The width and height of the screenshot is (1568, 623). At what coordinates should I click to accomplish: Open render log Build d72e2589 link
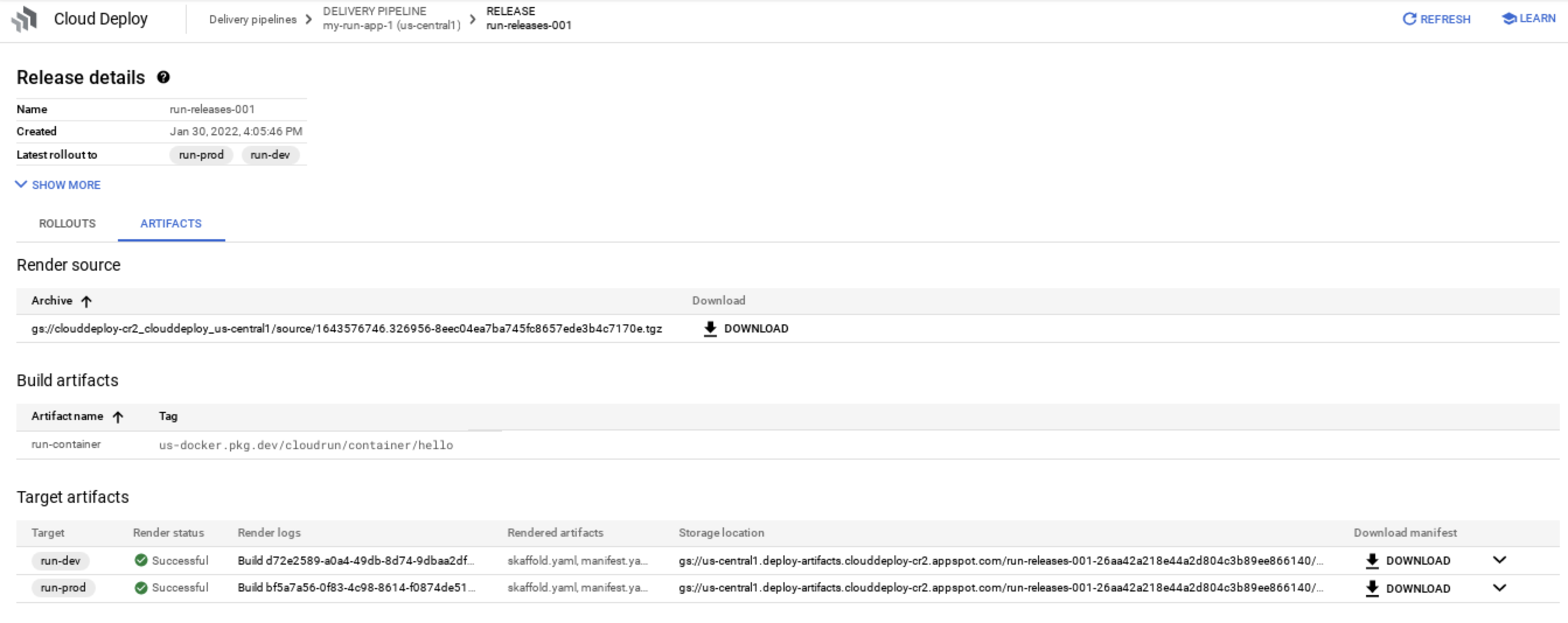356,561
